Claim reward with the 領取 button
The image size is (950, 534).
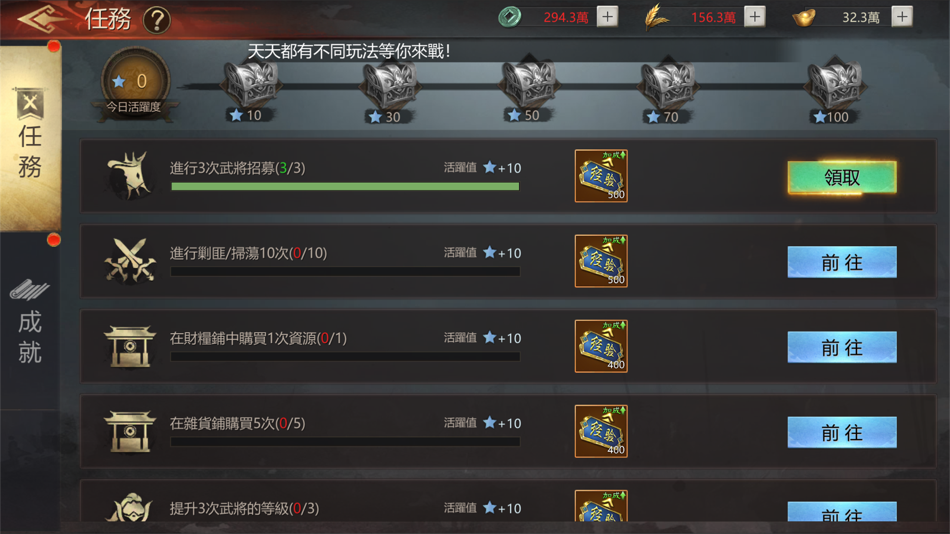(842, 177)
